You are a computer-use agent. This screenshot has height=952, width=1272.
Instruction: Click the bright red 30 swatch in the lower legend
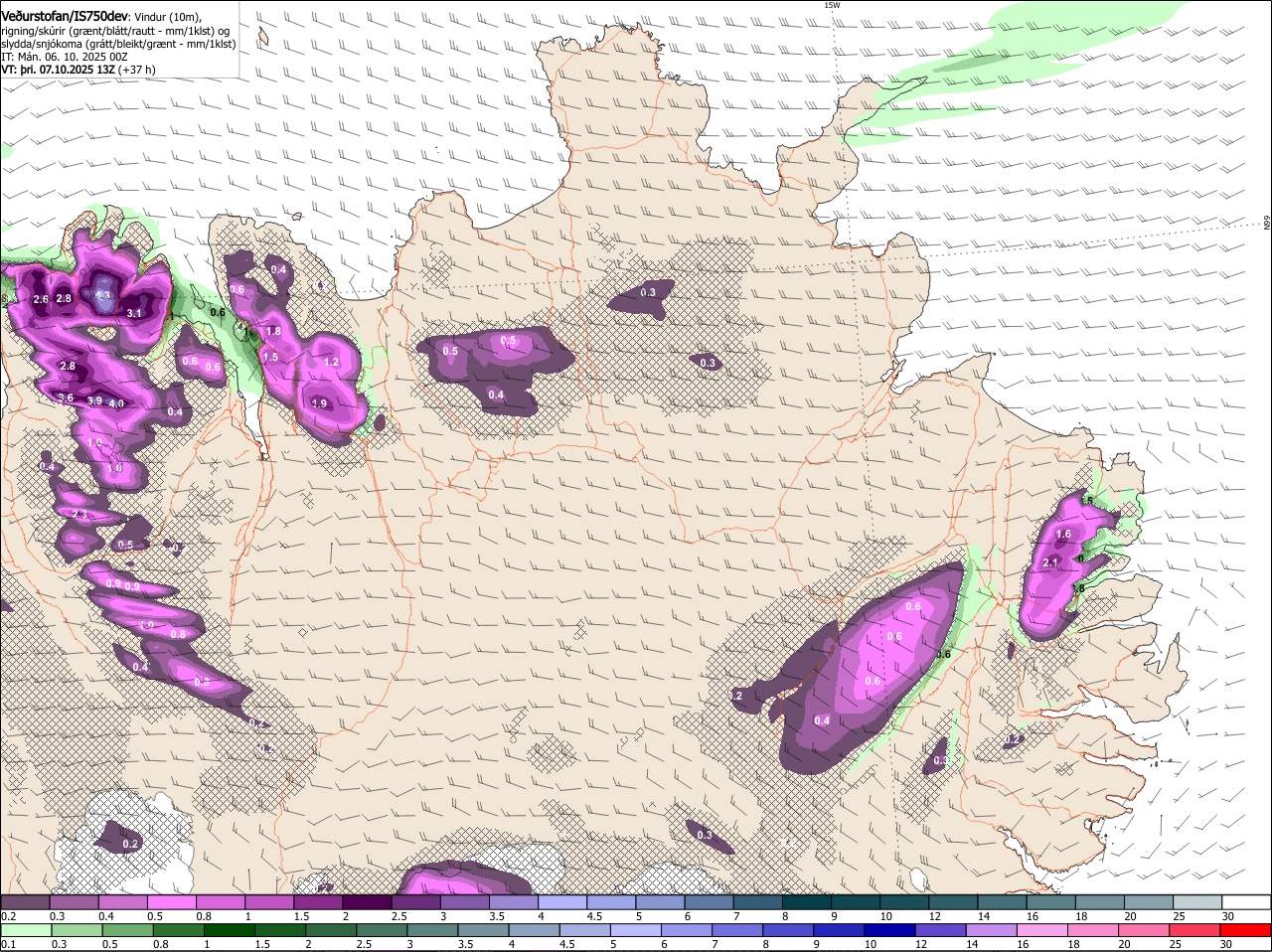1247,932
